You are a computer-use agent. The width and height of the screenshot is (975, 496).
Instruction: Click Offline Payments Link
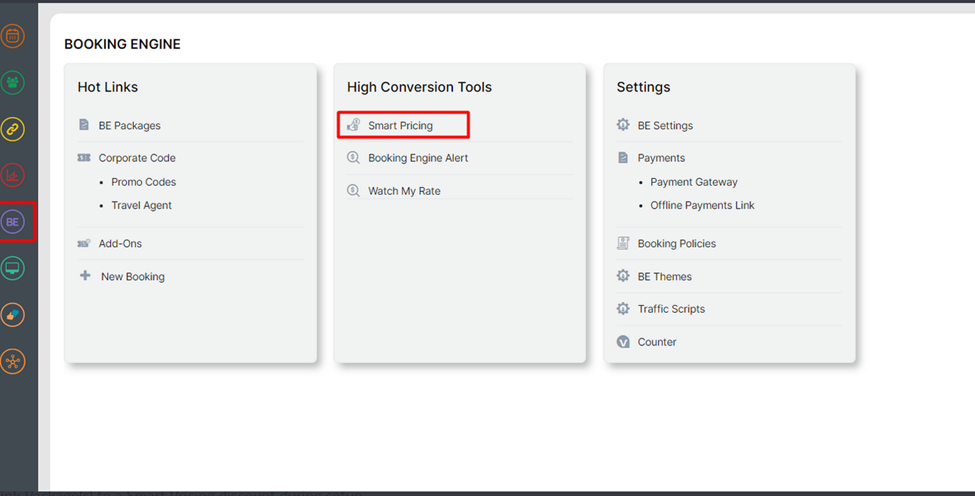[x=702, y=205]
